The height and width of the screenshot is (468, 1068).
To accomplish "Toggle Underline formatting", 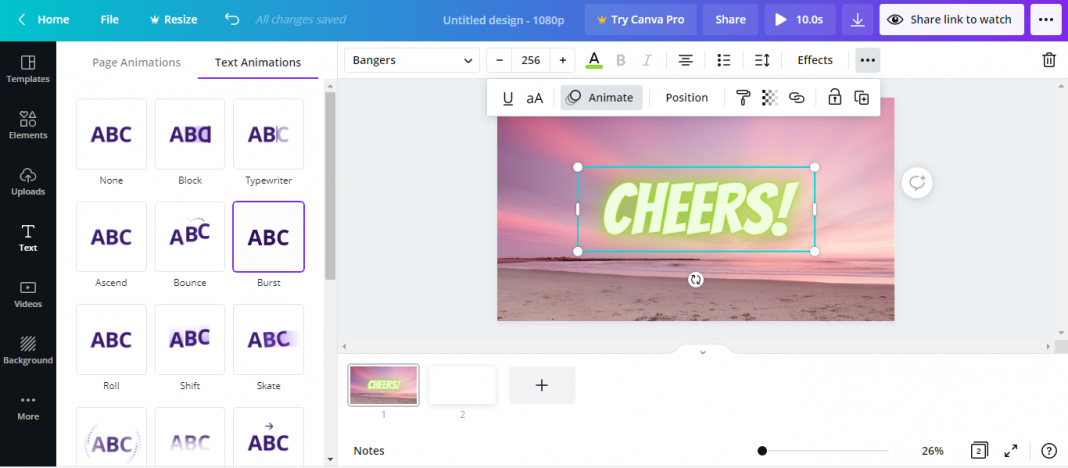I will (508, 98).
